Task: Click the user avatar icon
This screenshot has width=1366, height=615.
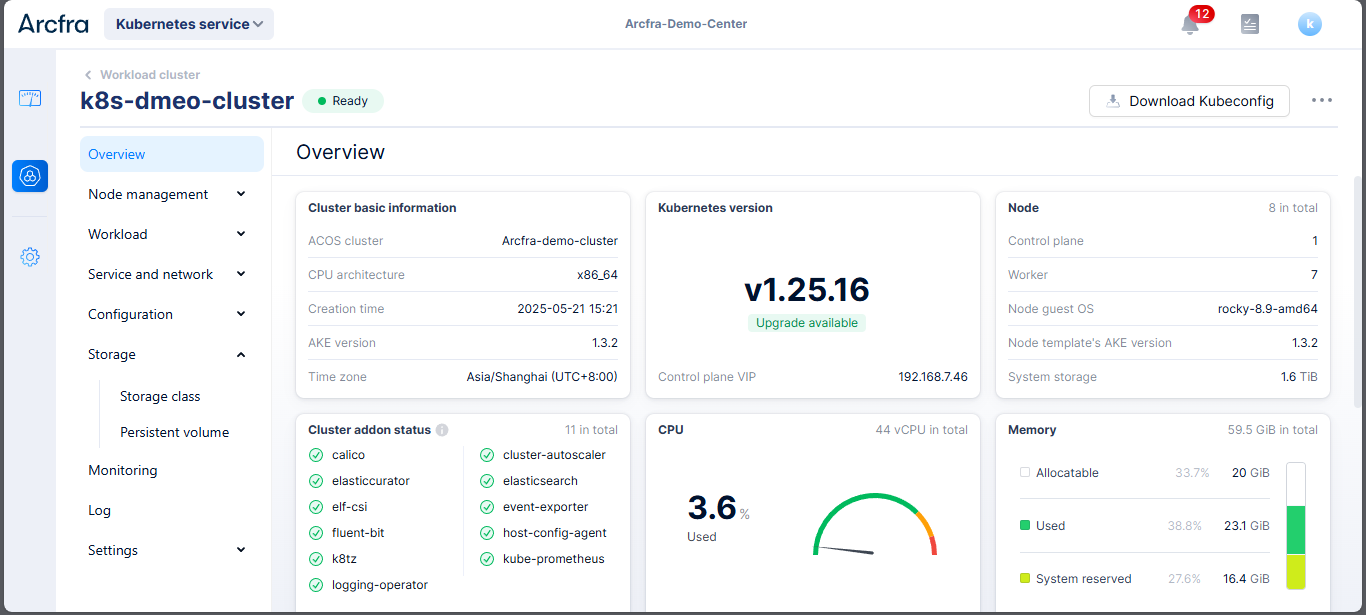Action: coord(1309,24)
